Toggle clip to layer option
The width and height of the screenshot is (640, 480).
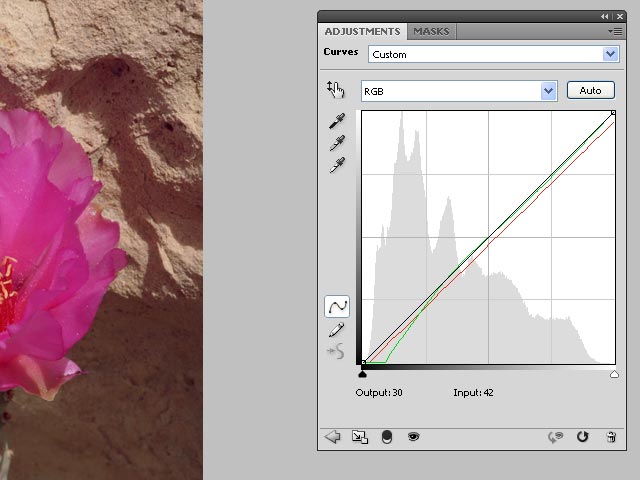coord(387,437)
